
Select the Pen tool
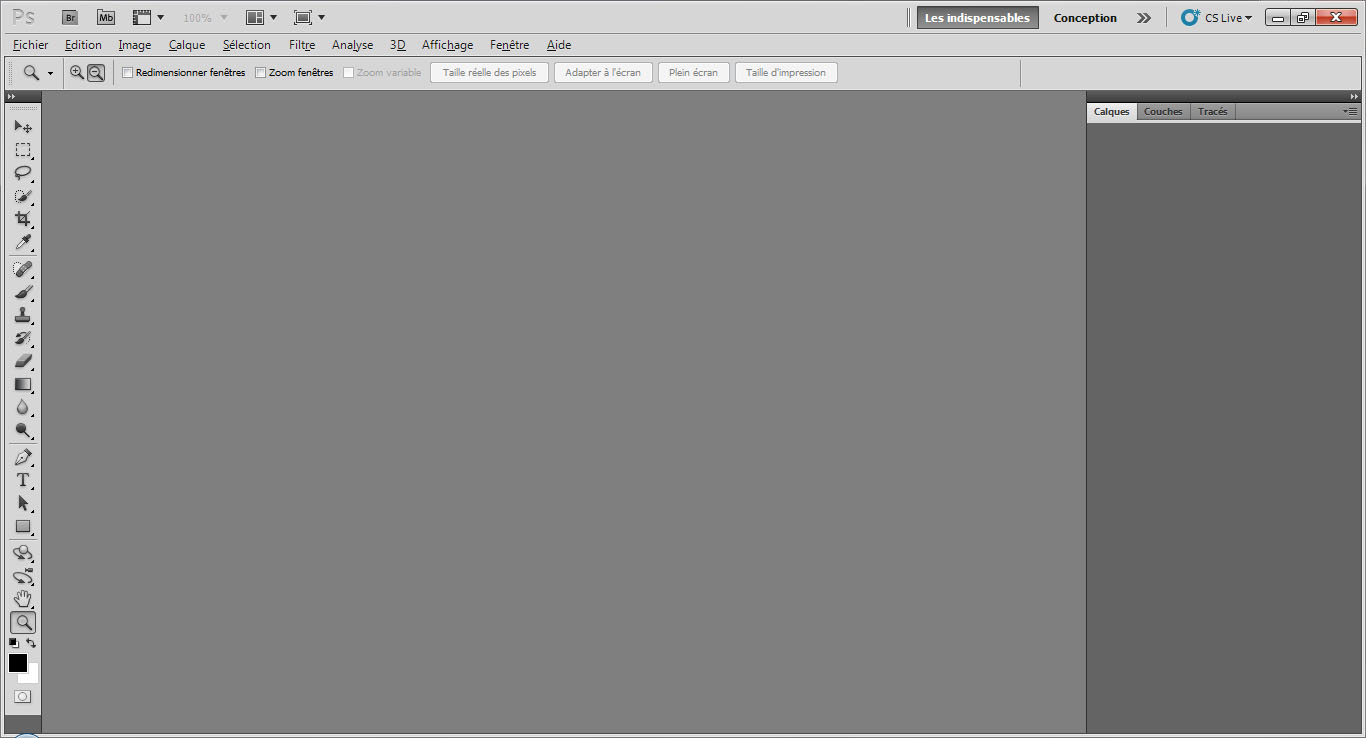[x=22, y=457]
